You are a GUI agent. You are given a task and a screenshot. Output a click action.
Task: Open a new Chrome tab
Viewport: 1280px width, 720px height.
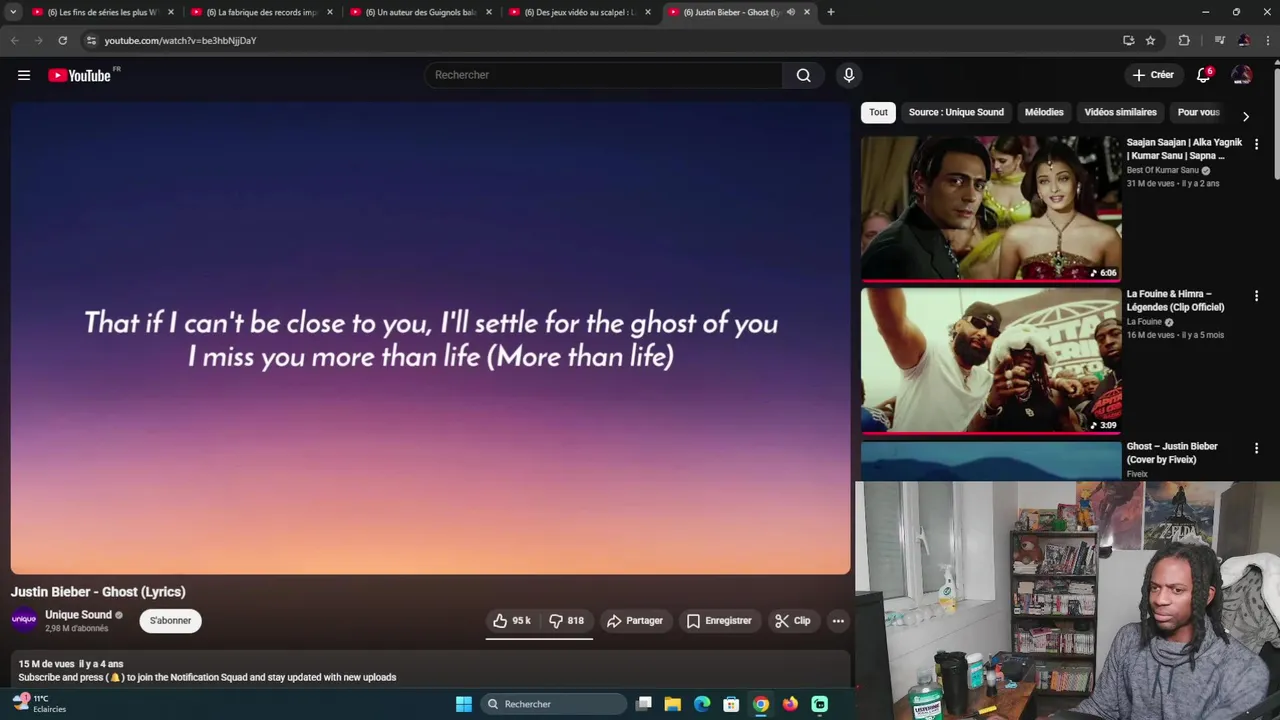click(x=830, y=12)
